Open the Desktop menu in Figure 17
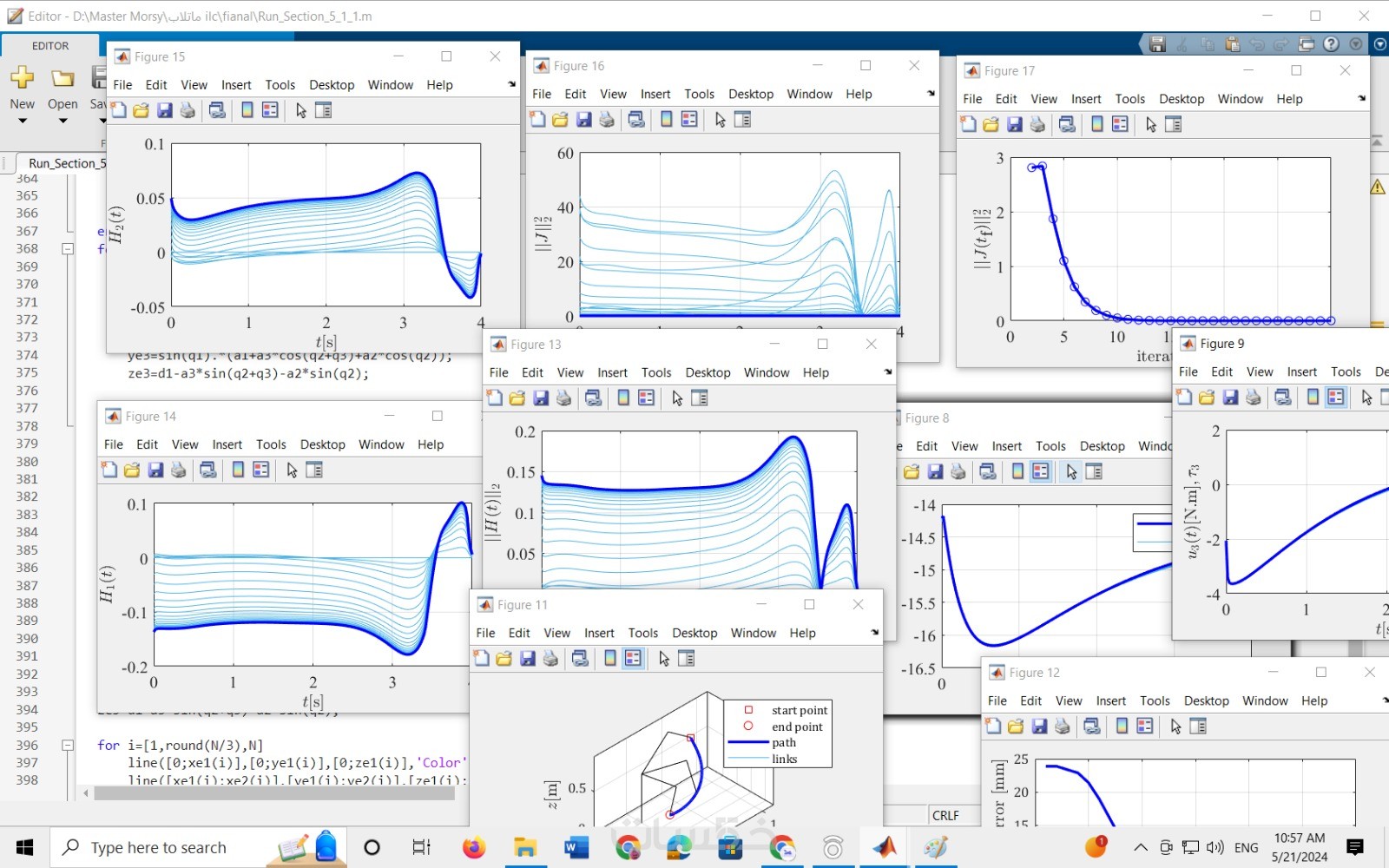 pos(1182,99)
